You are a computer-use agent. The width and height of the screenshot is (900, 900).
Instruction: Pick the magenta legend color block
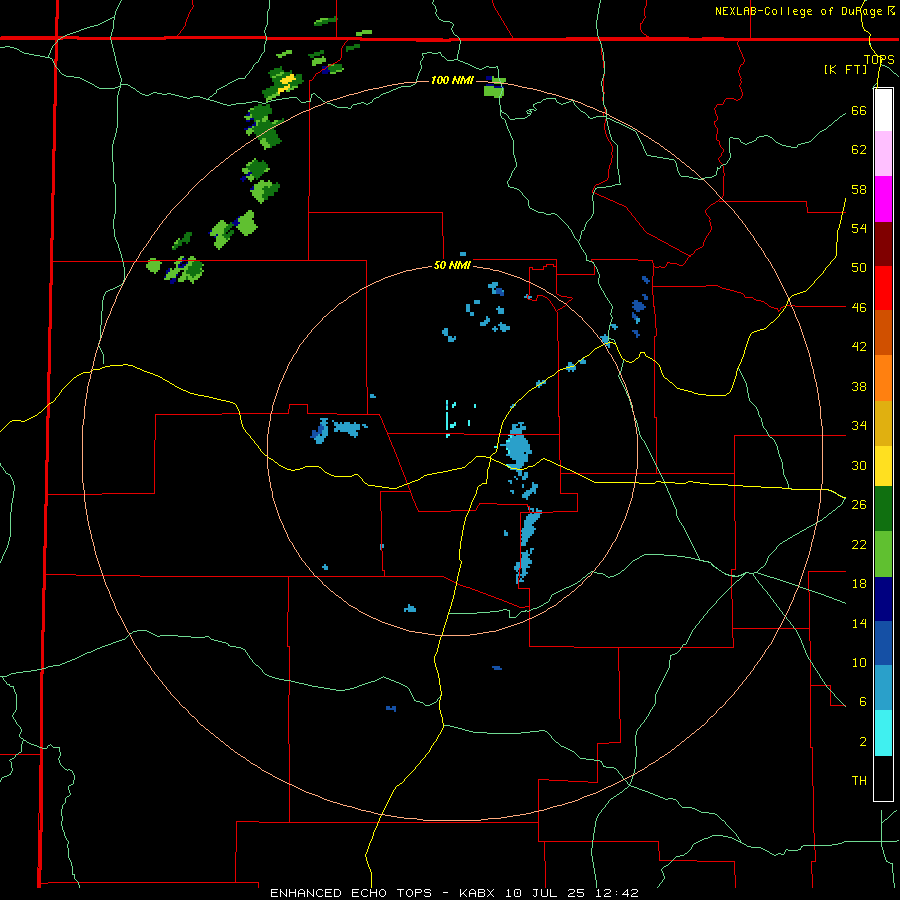(883, 199)
